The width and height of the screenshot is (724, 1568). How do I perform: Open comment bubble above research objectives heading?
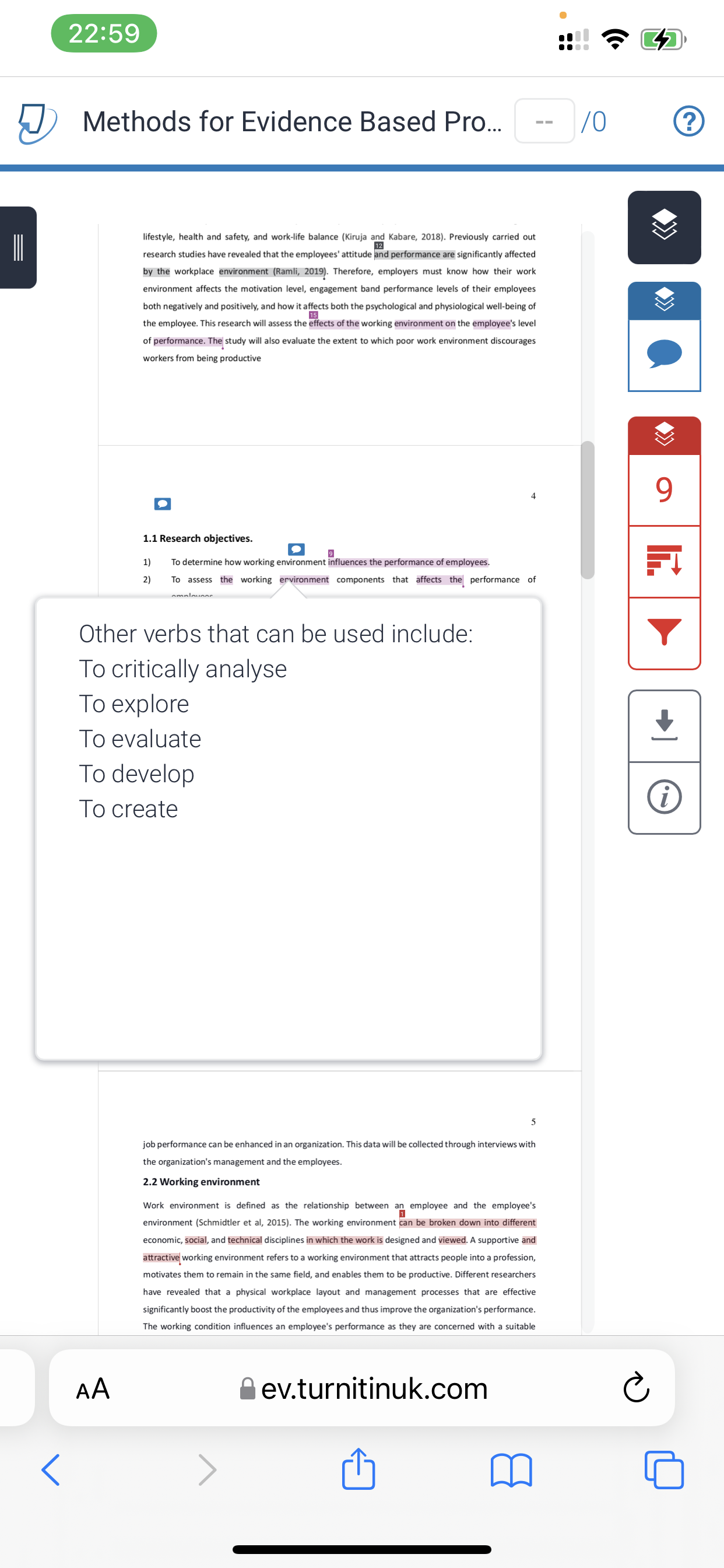pos(163,503)
